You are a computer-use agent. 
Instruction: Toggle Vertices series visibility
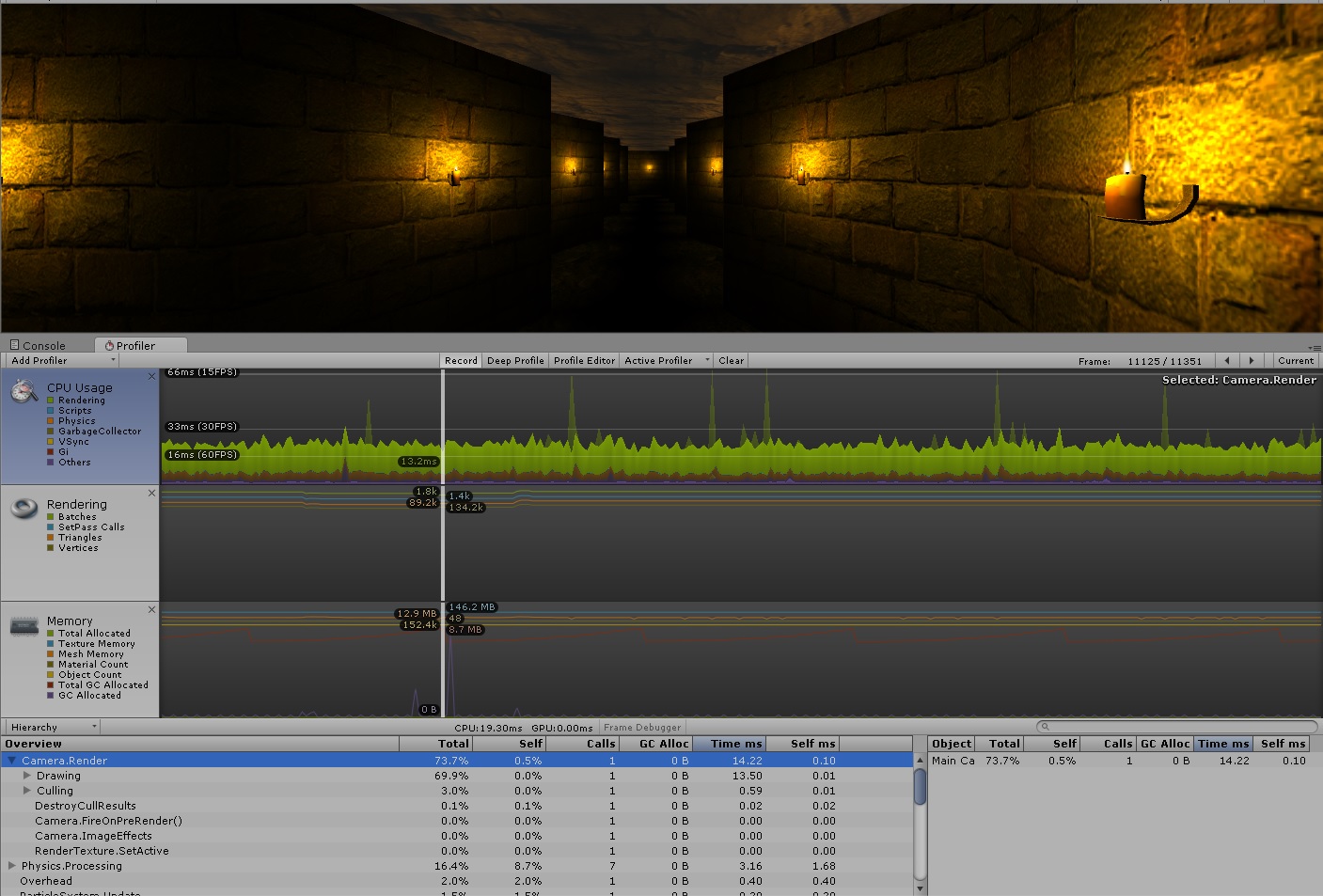coord(51,548)
